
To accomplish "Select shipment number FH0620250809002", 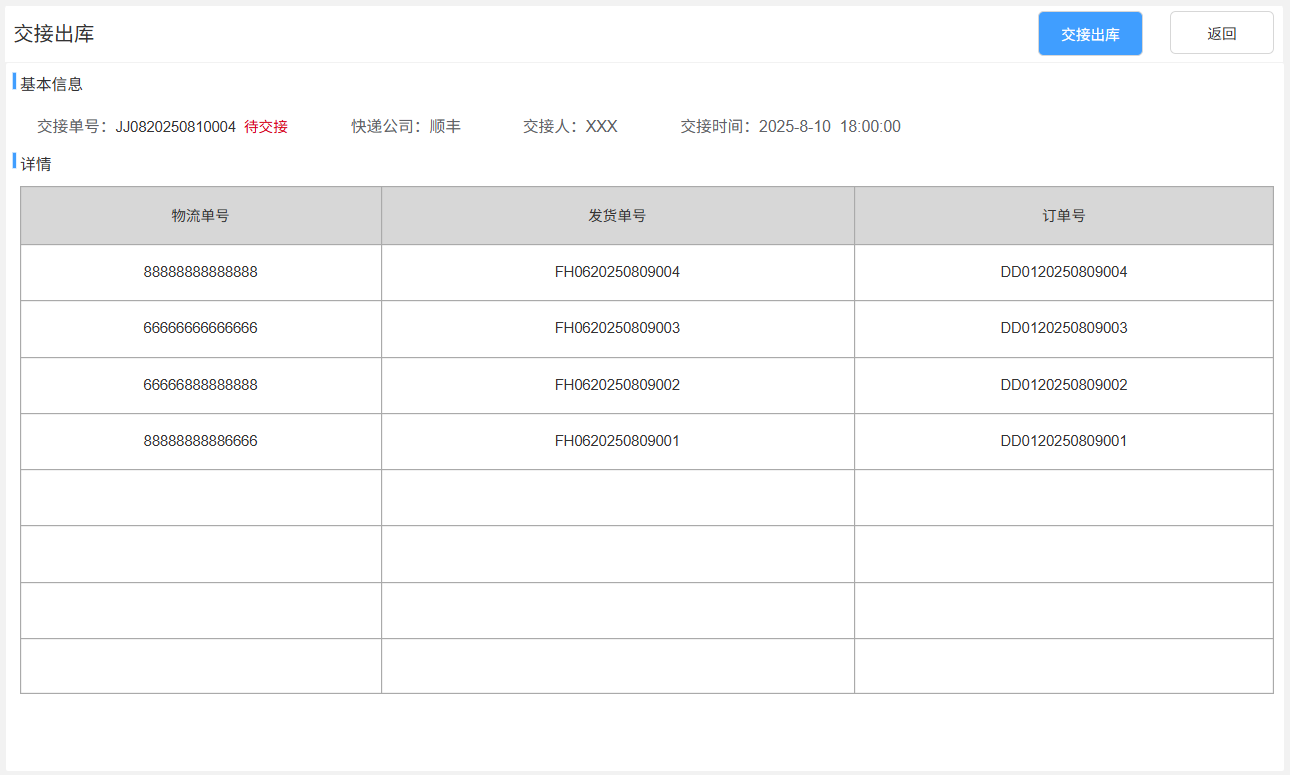I will [617, 385].
